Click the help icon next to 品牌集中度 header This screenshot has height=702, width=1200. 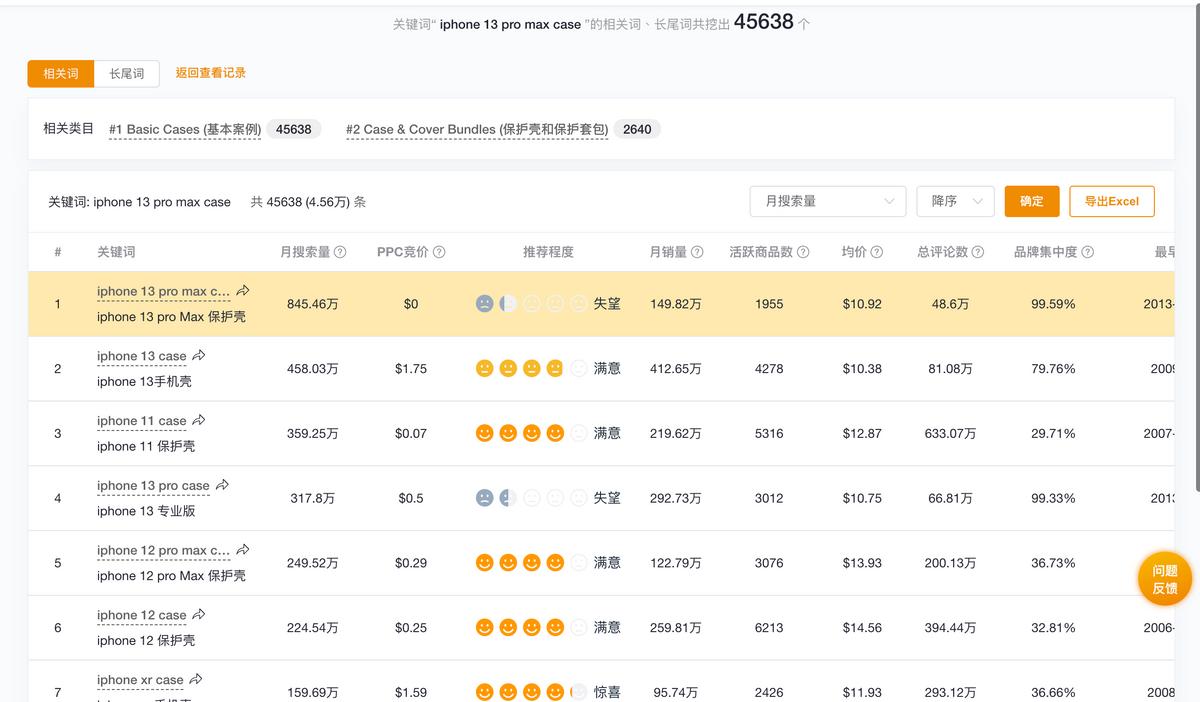point(1086,252)
